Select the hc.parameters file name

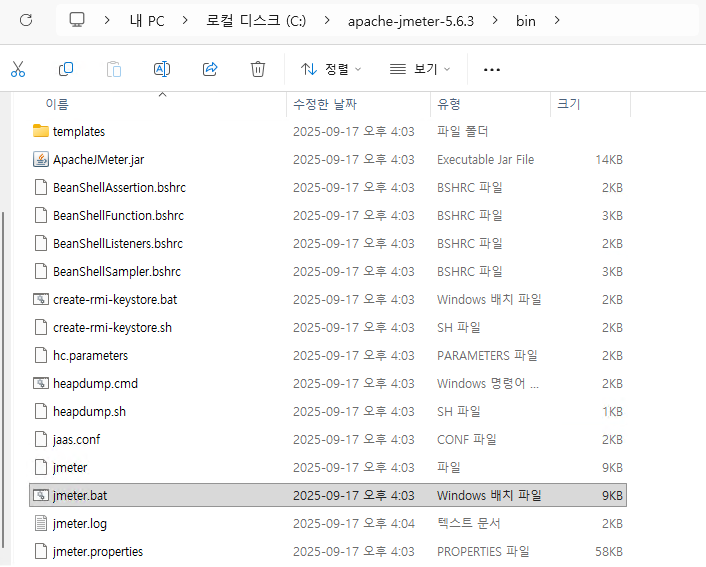point(91,355)
